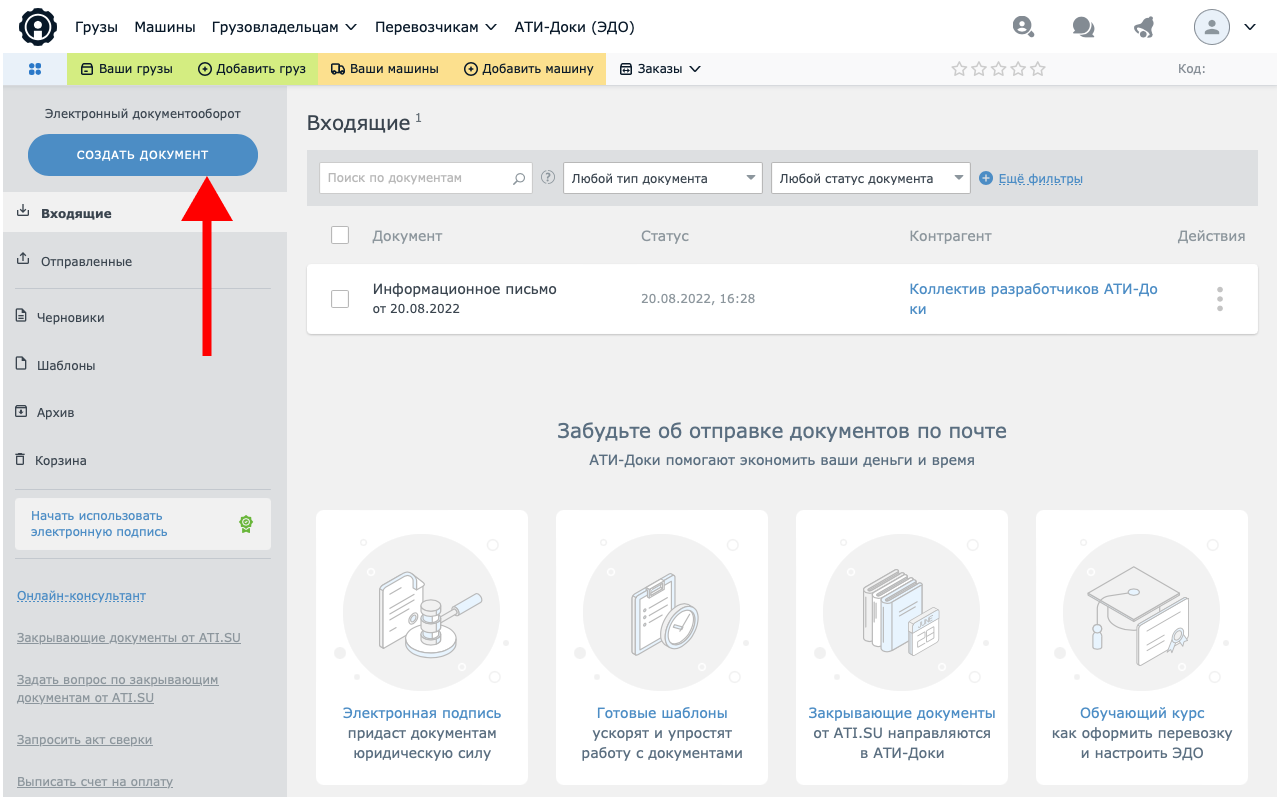
Task: Open the Грузы menu item
Action: 96,27
